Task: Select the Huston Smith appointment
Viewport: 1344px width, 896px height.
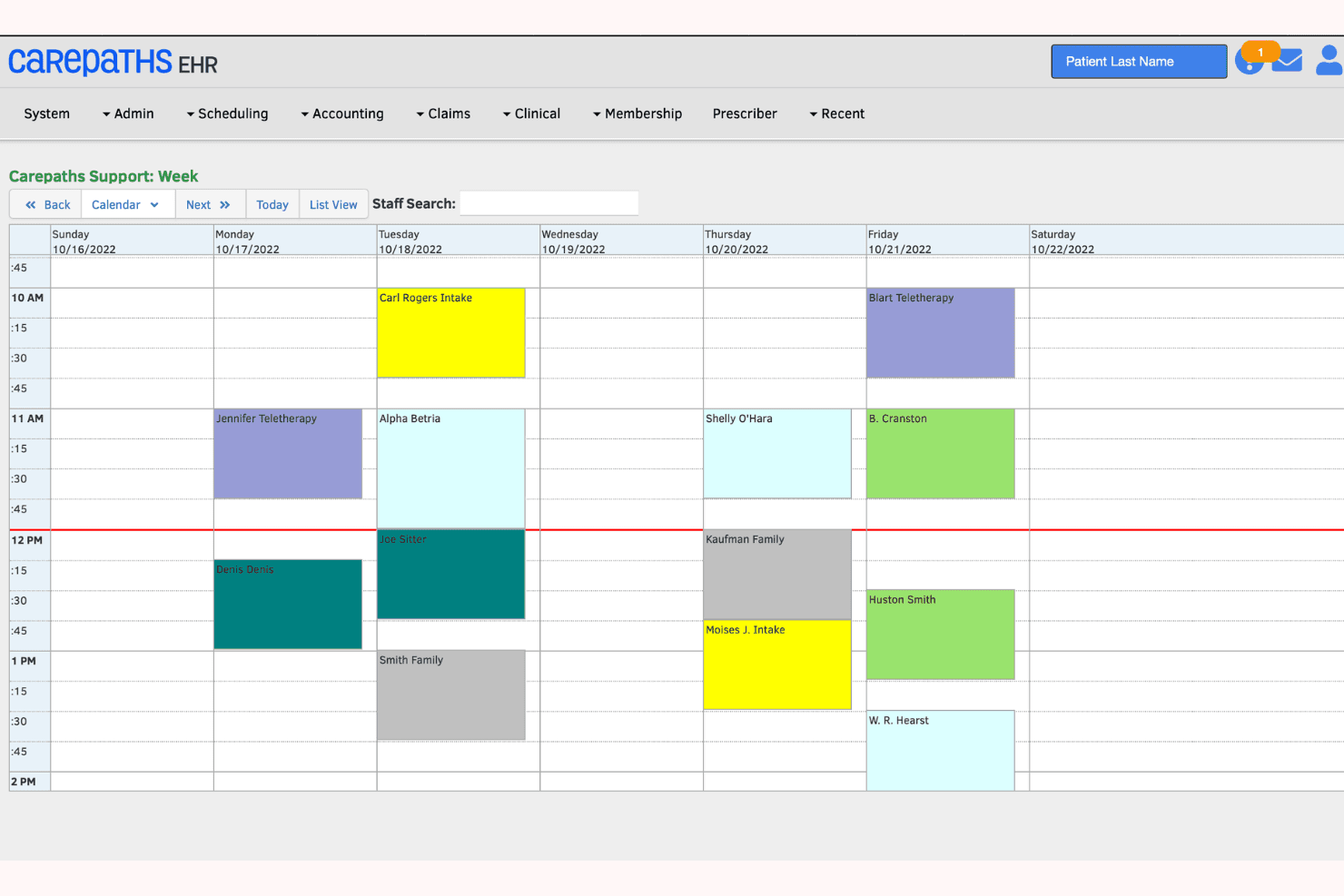Action: point(940,634)
